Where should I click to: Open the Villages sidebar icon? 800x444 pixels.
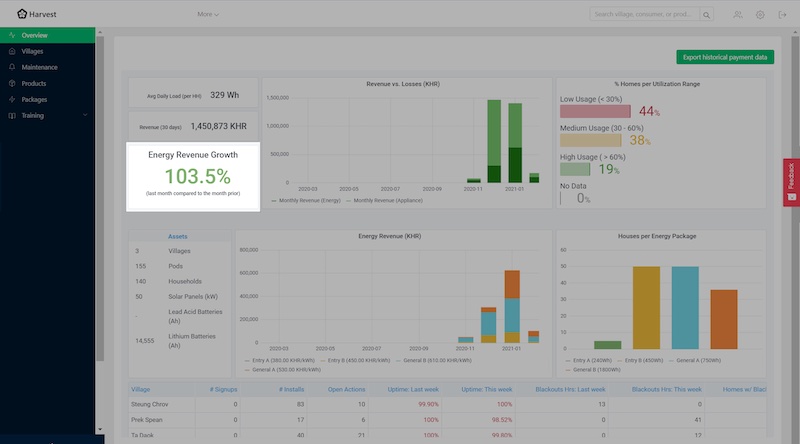(x=12, y=51)
